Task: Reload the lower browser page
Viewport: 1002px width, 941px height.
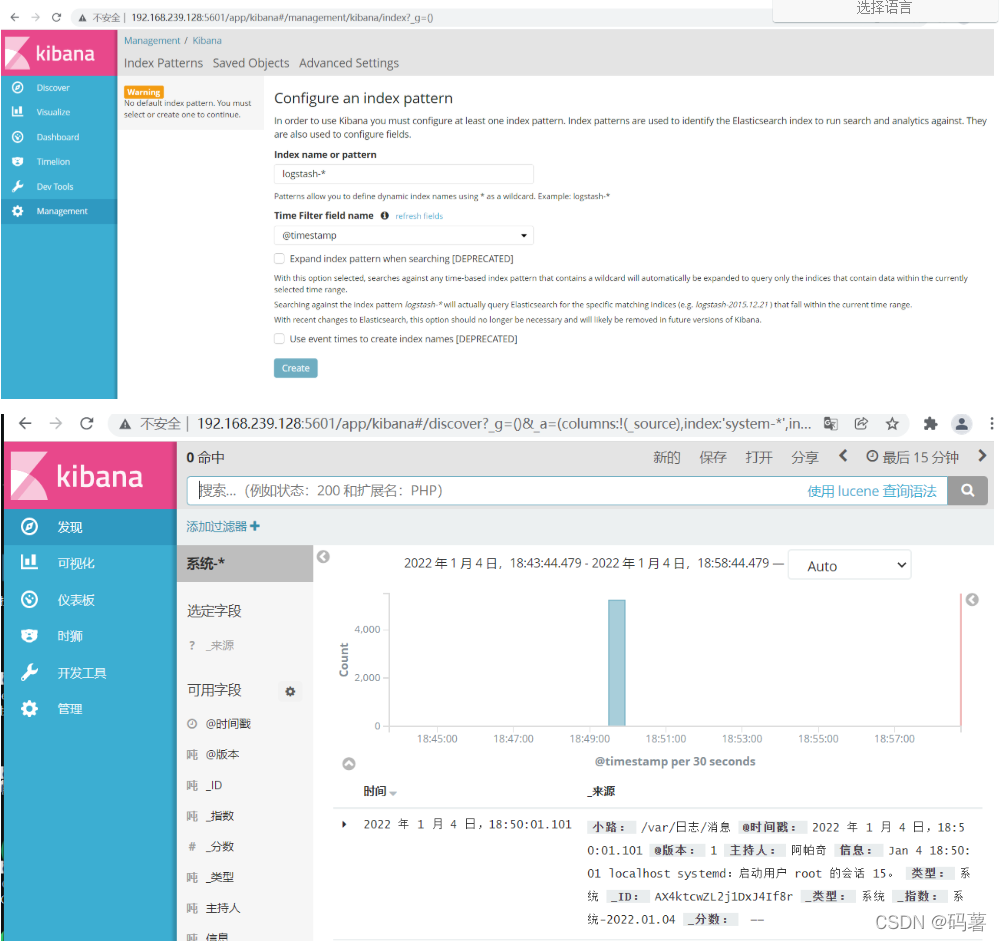Action: (x=87, y=423)
